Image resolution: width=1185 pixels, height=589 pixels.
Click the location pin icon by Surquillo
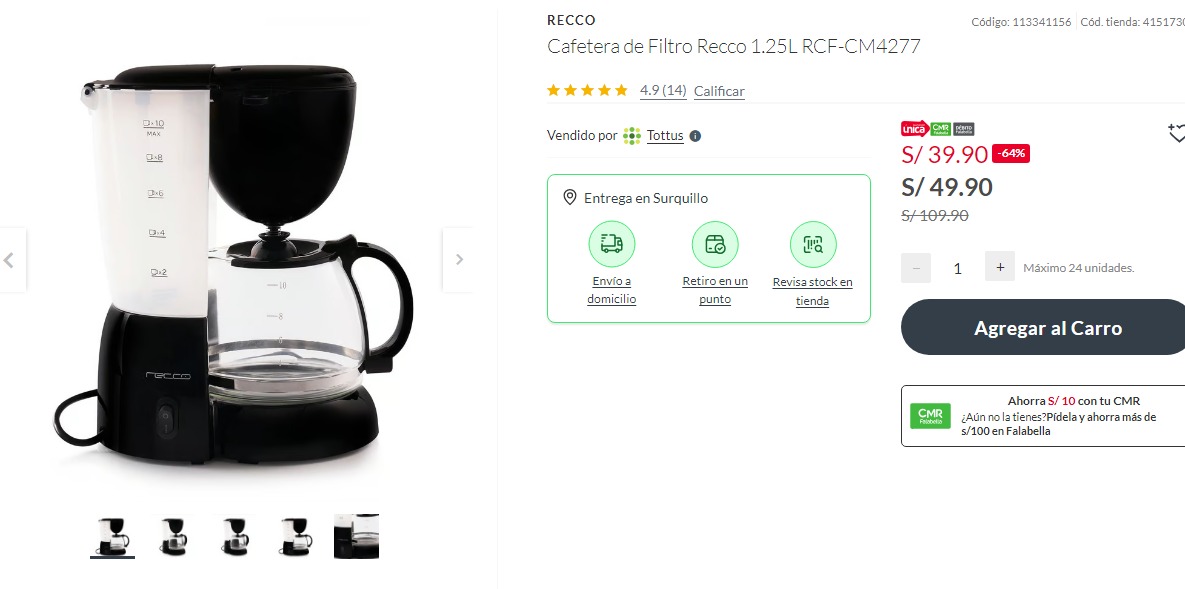pyautogui.click(x=570, y=197)
